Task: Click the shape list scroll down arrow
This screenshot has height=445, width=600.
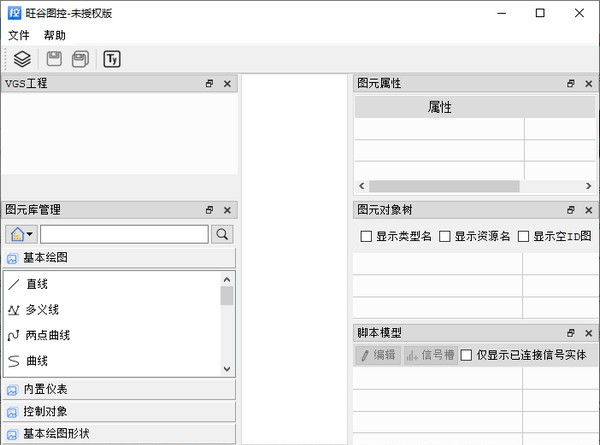Action: [x=227, y=369]
